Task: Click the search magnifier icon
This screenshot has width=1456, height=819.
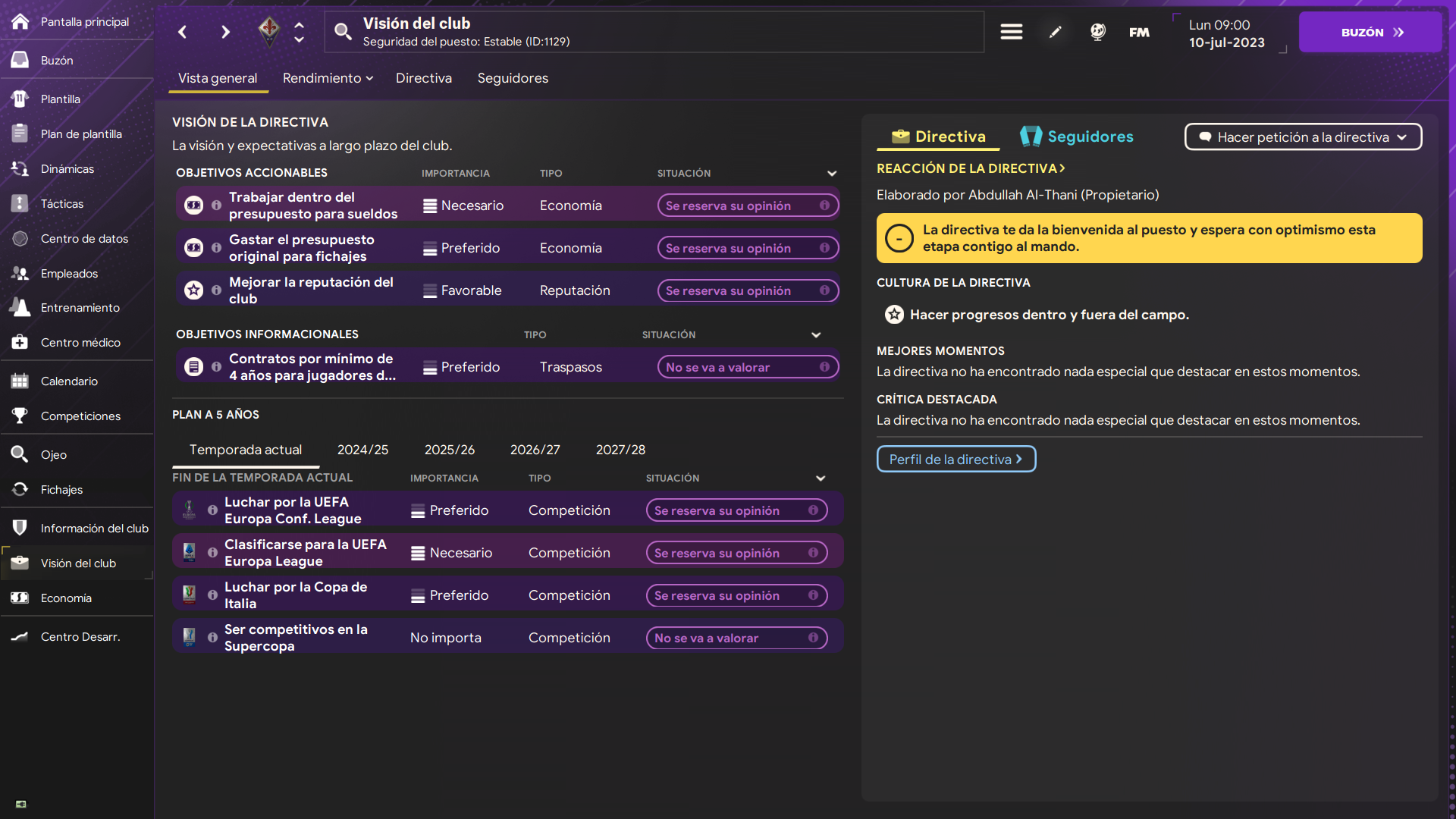Action: (344, 32)
